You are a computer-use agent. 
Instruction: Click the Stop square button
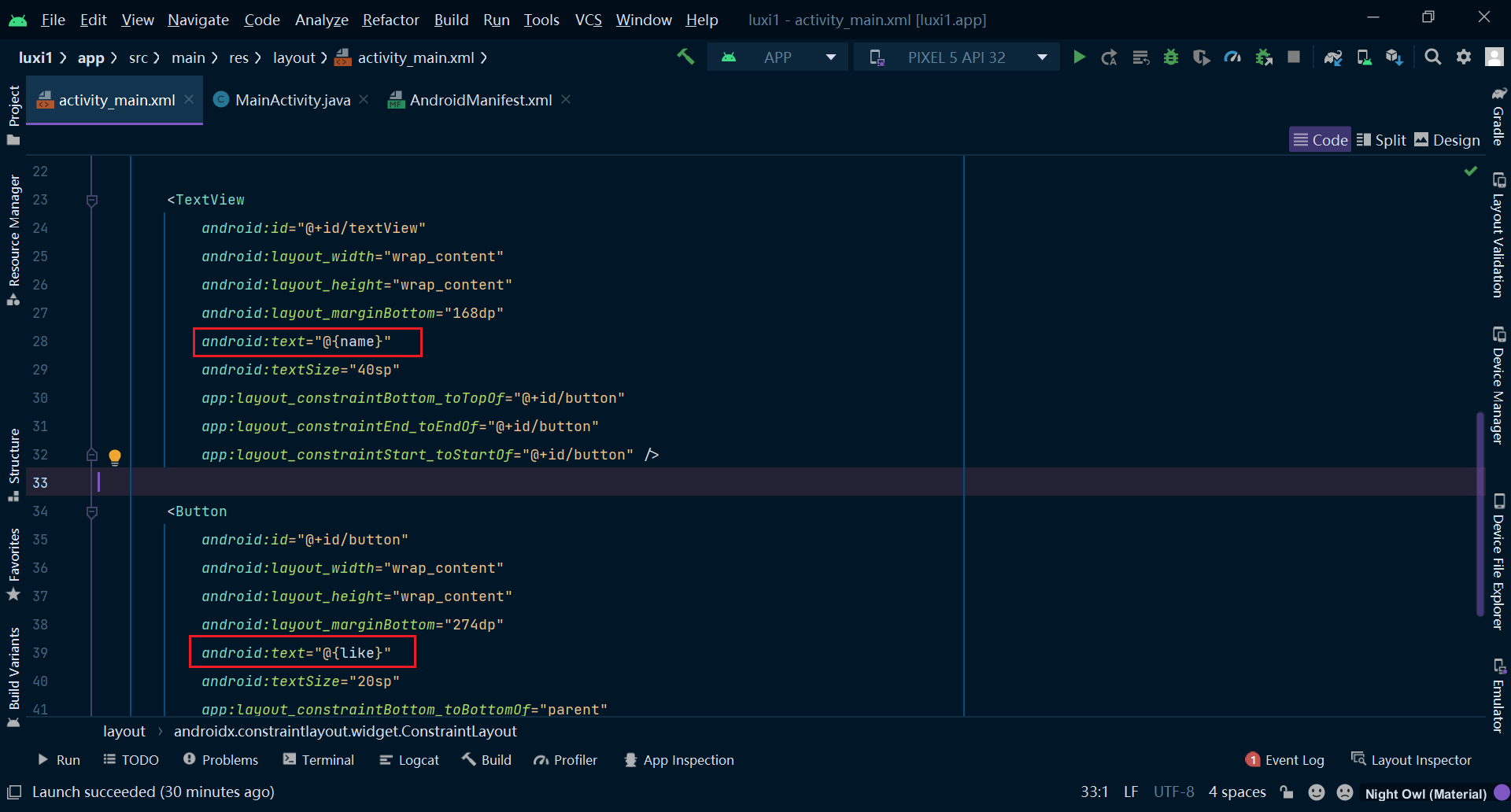pos(1294,57)
